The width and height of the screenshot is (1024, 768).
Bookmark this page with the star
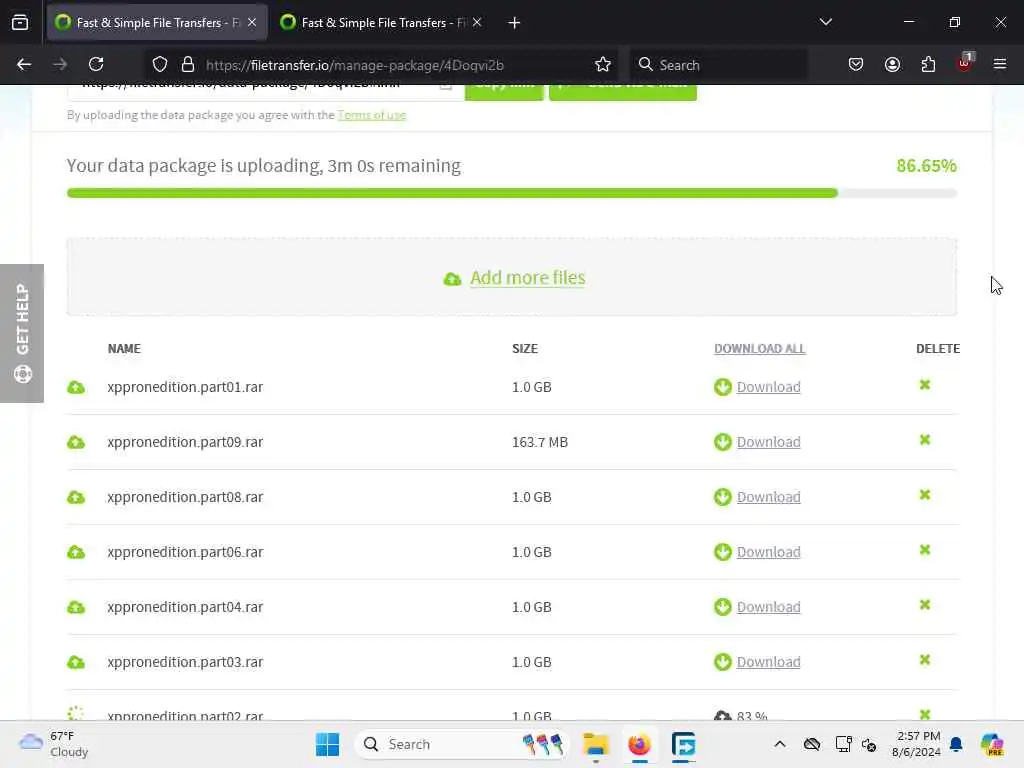click(x=603, y=65)
